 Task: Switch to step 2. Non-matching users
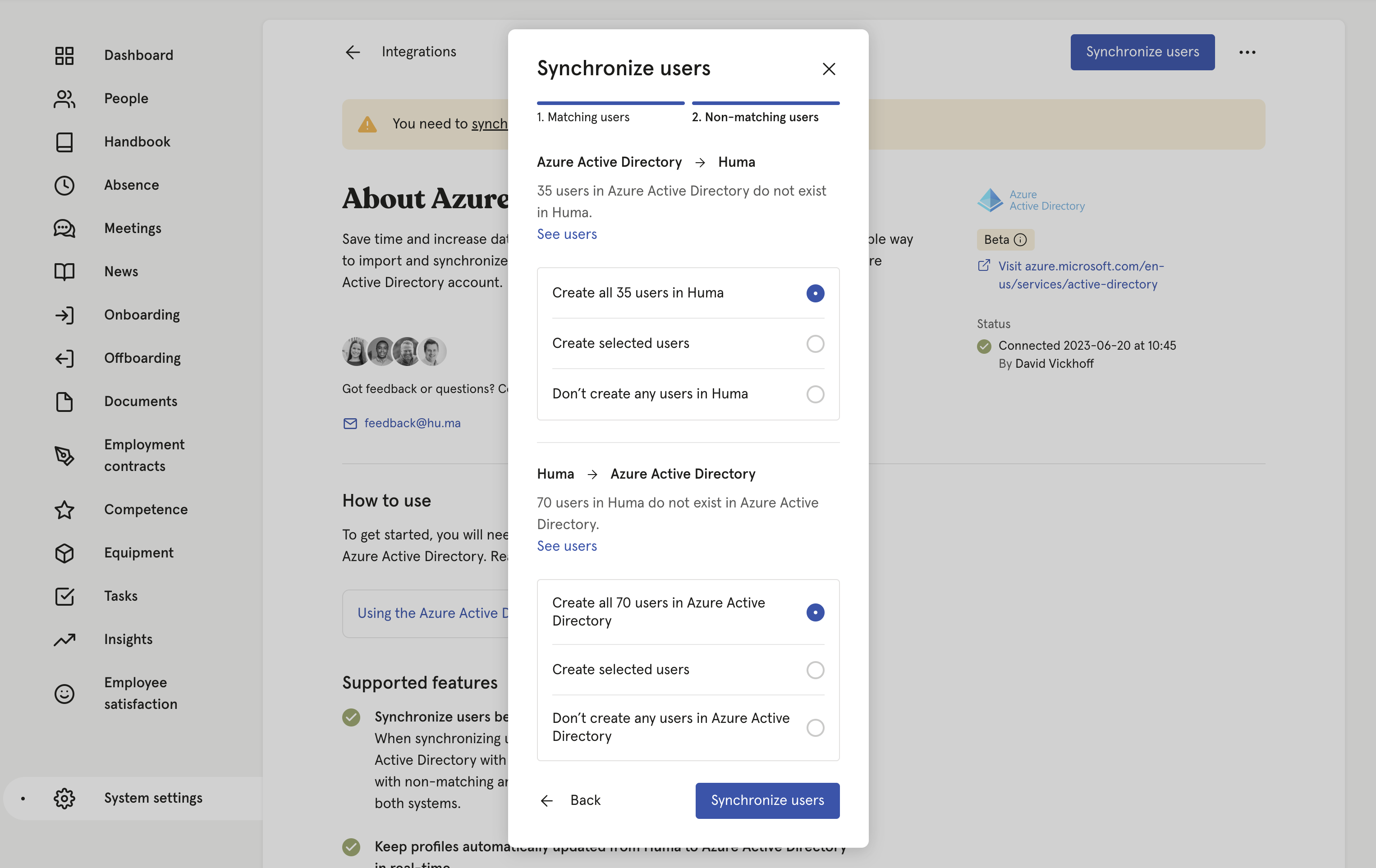click(x=765, y=113)
